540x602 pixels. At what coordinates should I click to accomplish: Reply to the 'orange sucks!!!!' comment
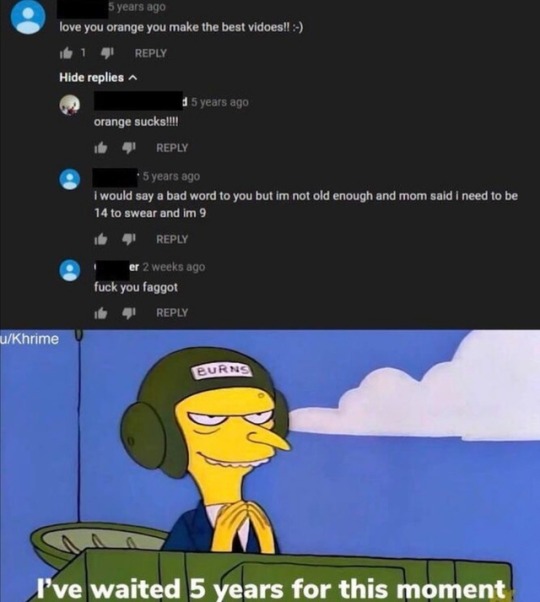coord(172,148)
